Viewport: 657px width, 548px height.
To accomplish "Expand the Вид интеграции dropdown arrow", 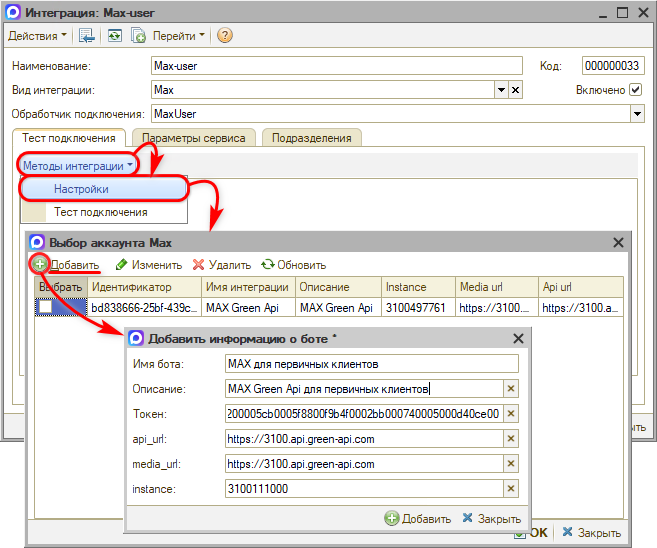I will tap(501, 90).
